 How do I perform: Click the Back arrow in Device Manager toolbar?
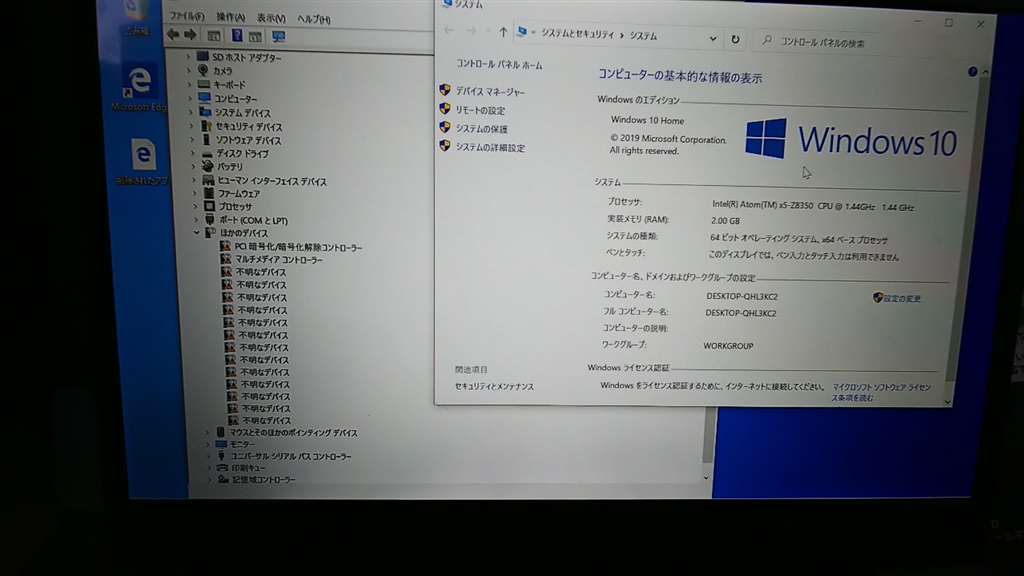pos(173,35)
